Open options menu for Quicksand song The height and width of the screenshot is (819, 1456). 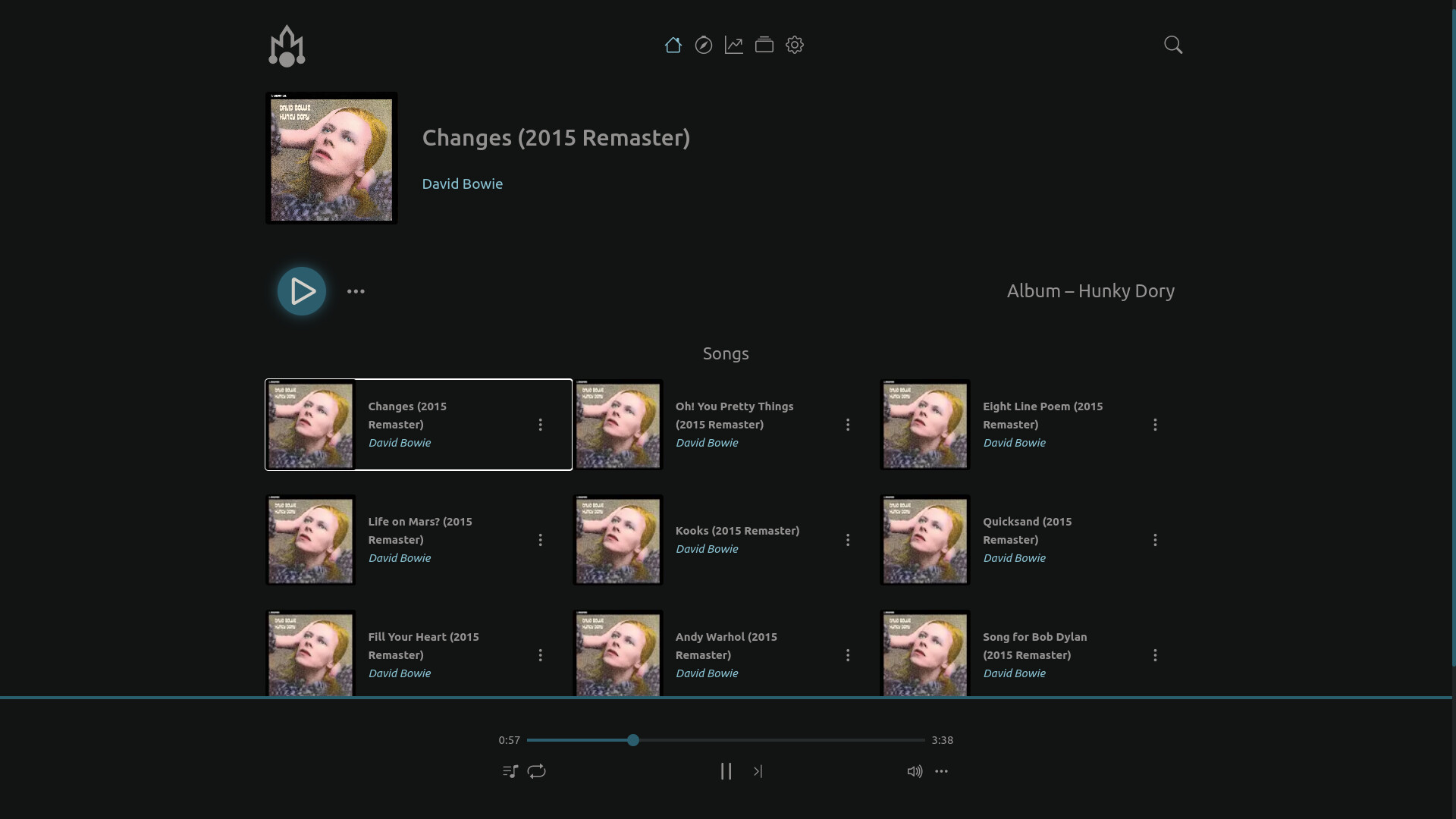coord(1155,540)
